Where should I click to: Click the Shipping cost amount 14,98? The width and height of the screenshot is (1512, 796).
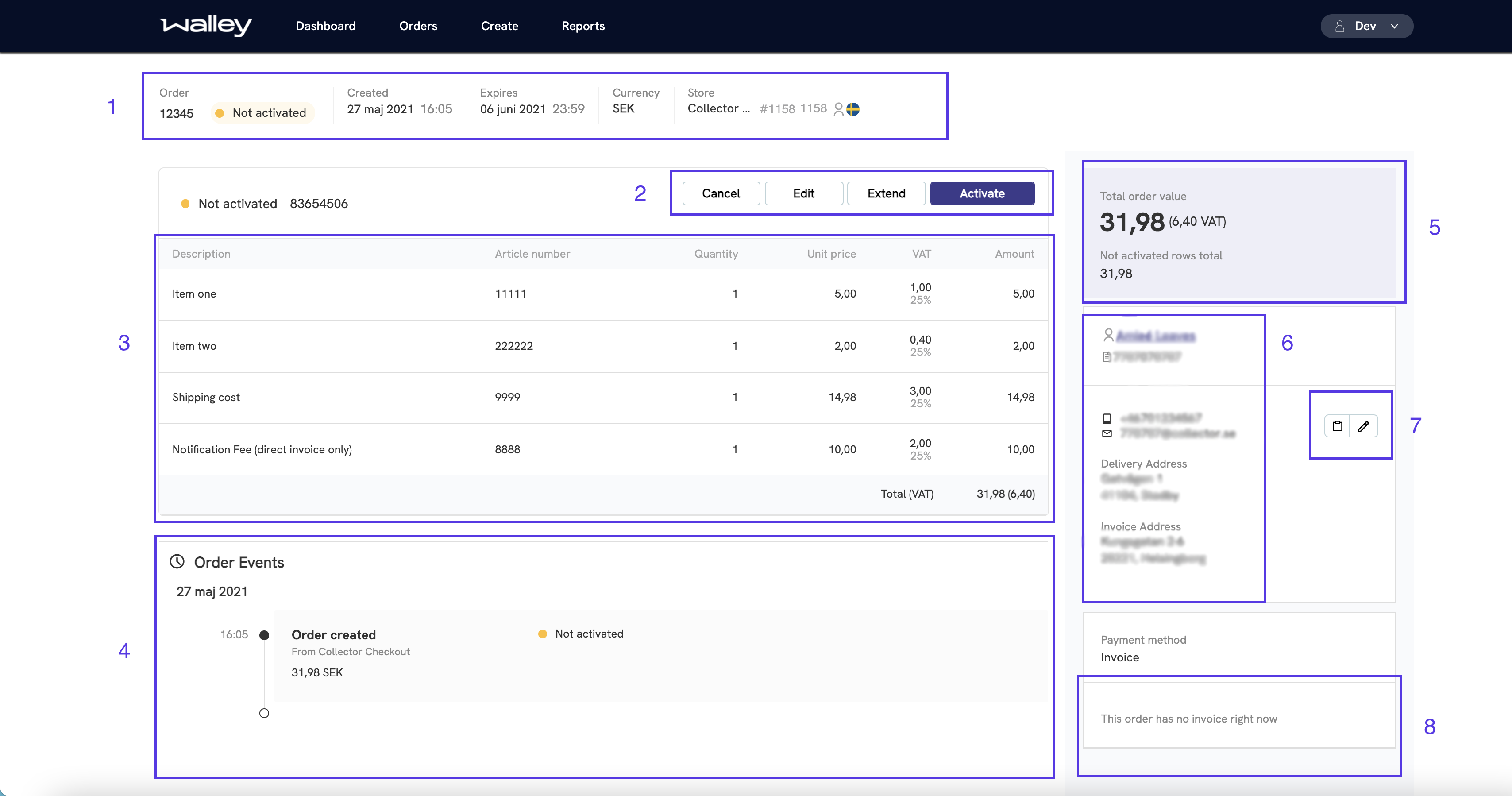(1020, 398)
